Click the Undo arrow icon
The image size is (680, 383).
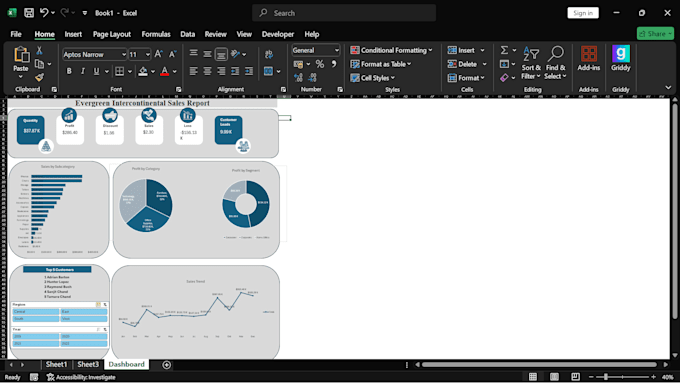pyautogui.click(x=44, y=13)
